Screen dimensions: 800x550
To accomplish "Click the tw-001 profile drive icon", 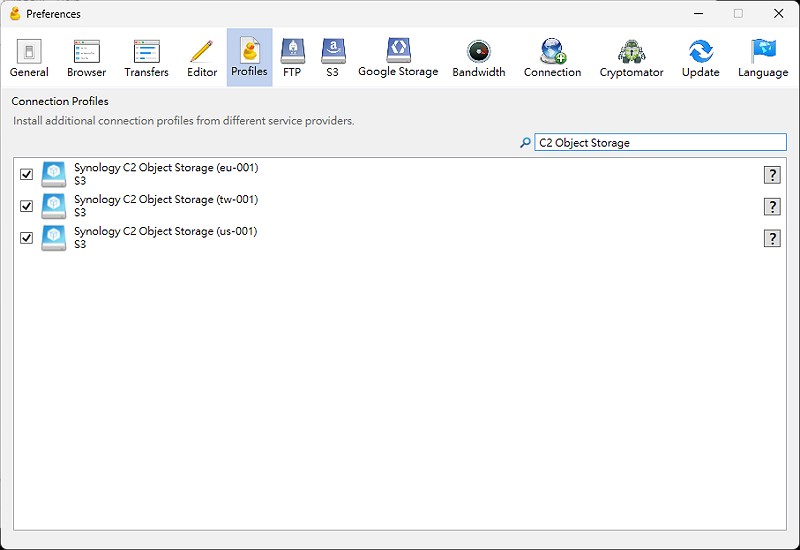I will click(54, 206).
